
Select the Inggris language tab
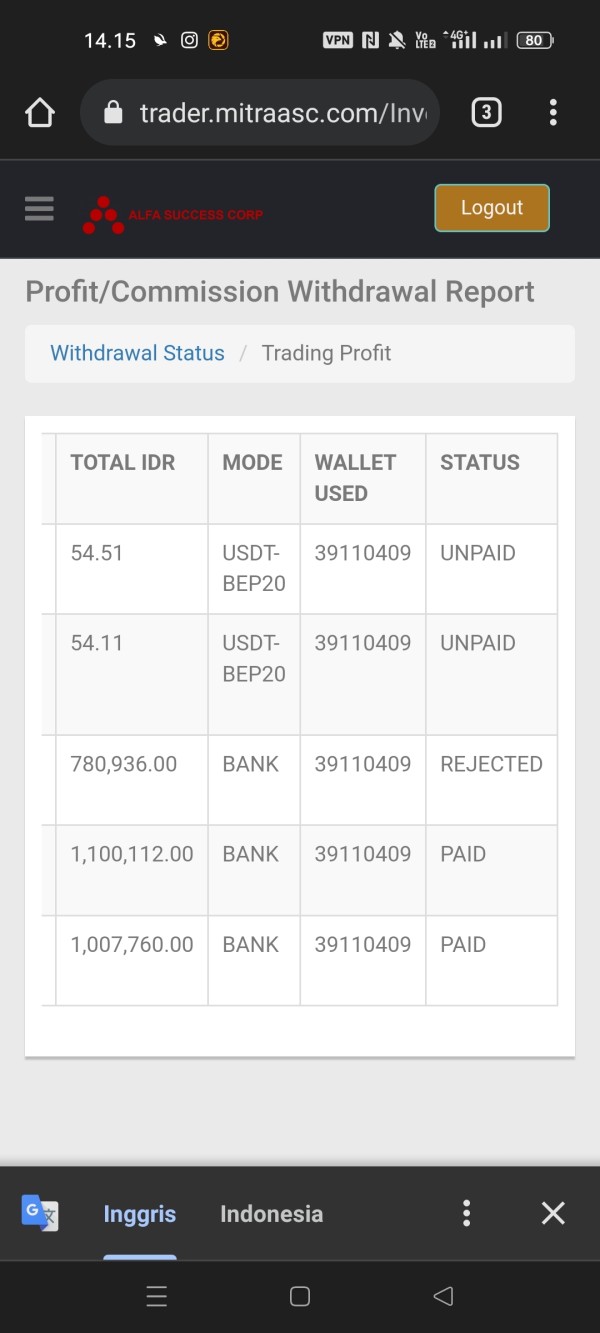[x=140, y=1214]
